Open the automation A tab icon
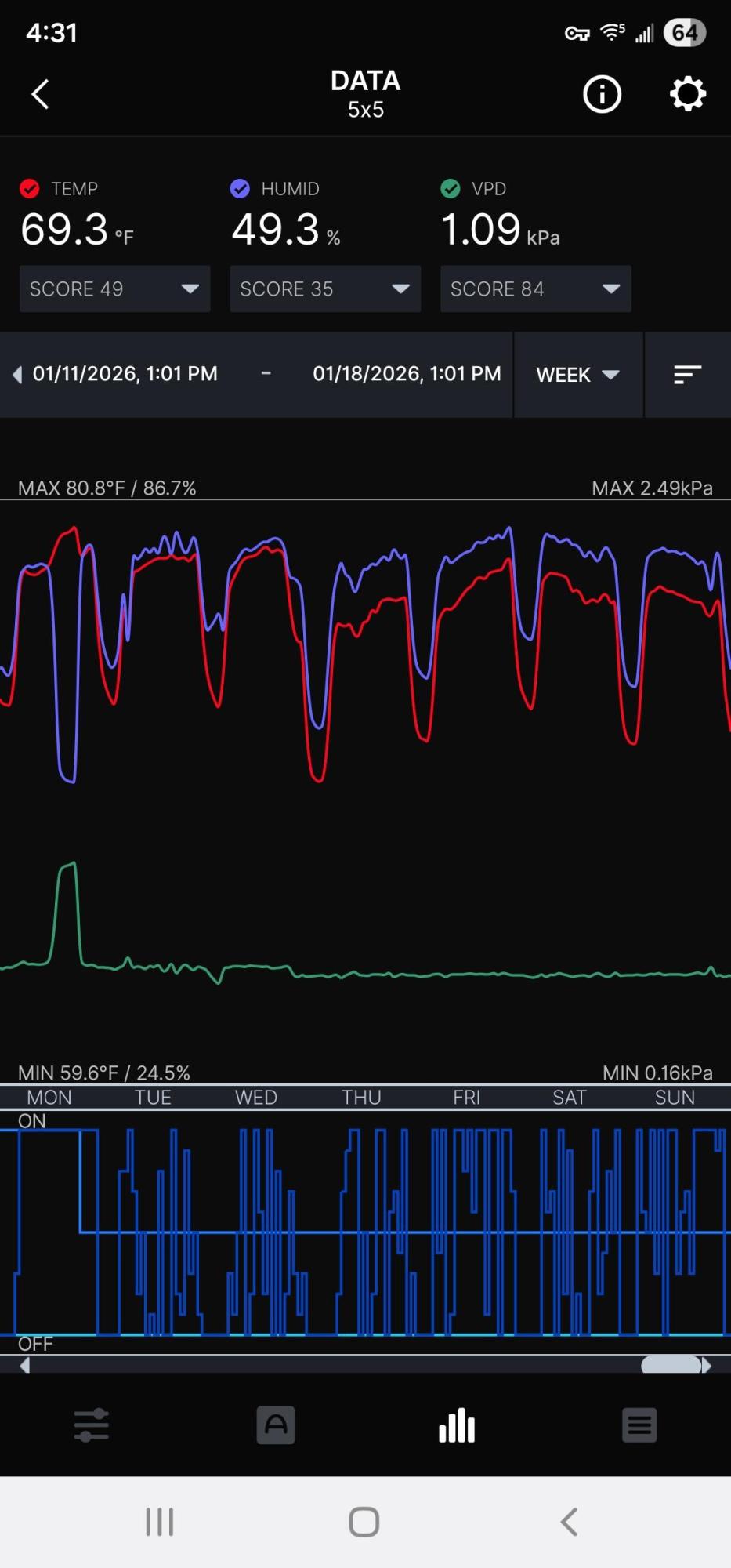 click(x=275, y=1425)
